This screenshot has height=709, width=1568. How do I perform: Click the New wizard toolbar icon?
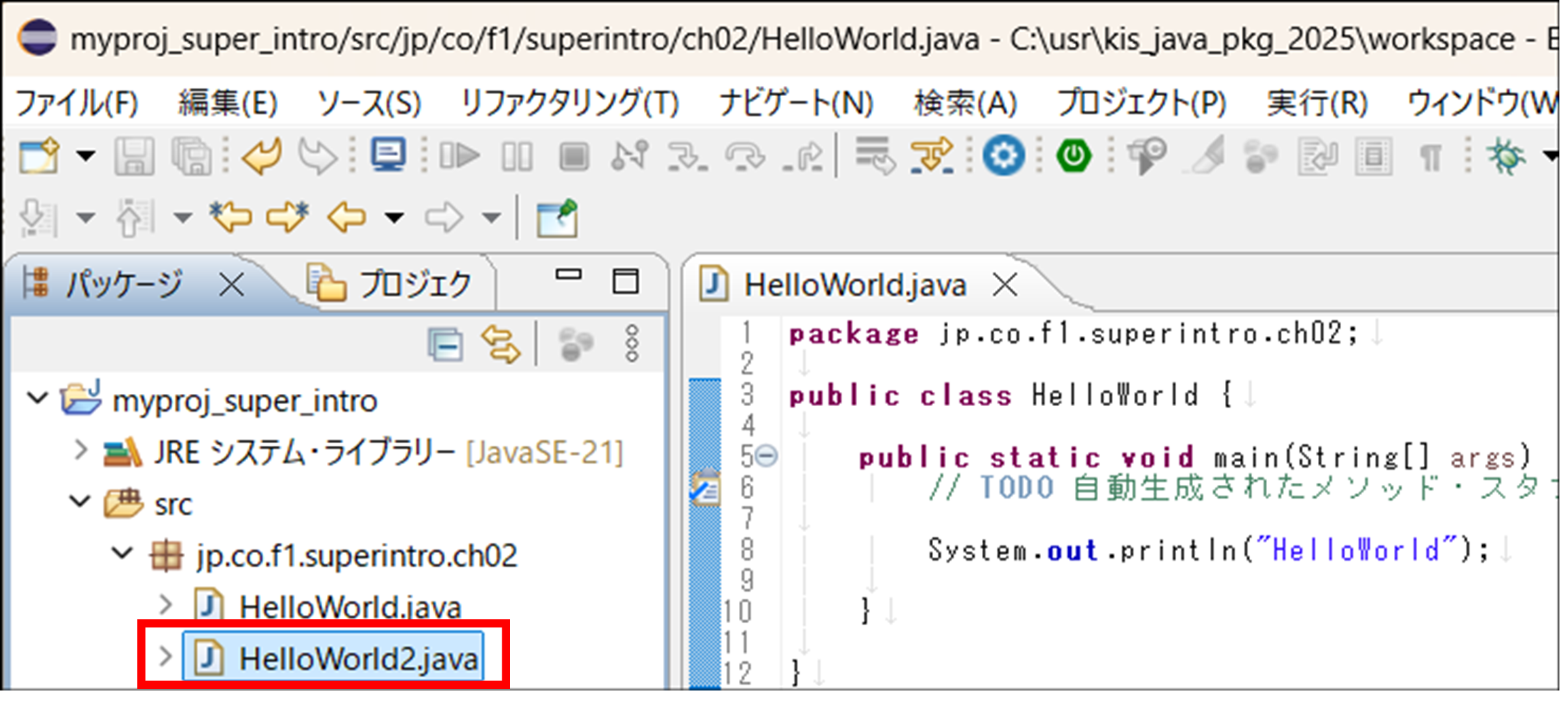[x=39, y=156]
